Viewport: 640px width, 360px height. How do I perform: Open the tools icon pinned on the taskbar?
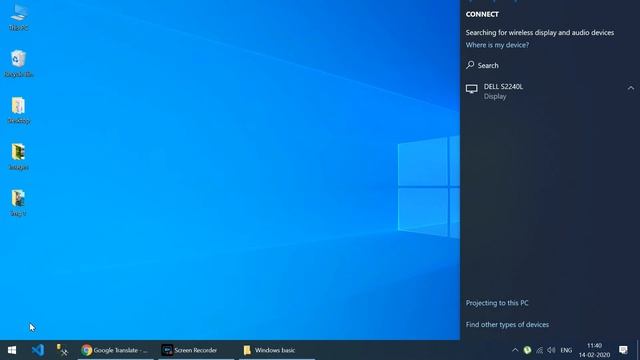click(x=62, y=350)
